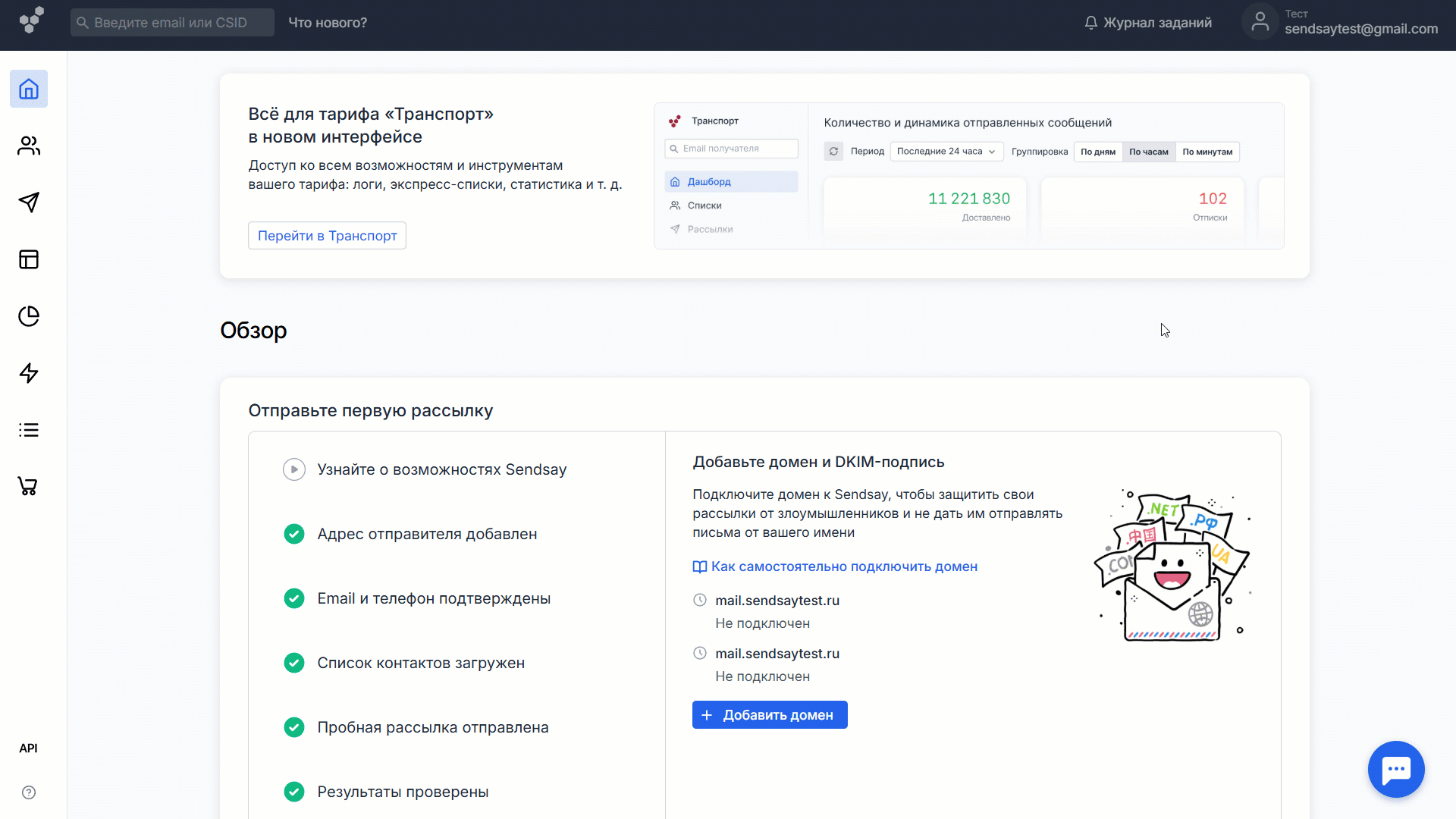The height and width of the screenshot is (819, 1456).
Task: Play 'Узнайте о возможностях Sendsay' step
Action: click(294, 469)
